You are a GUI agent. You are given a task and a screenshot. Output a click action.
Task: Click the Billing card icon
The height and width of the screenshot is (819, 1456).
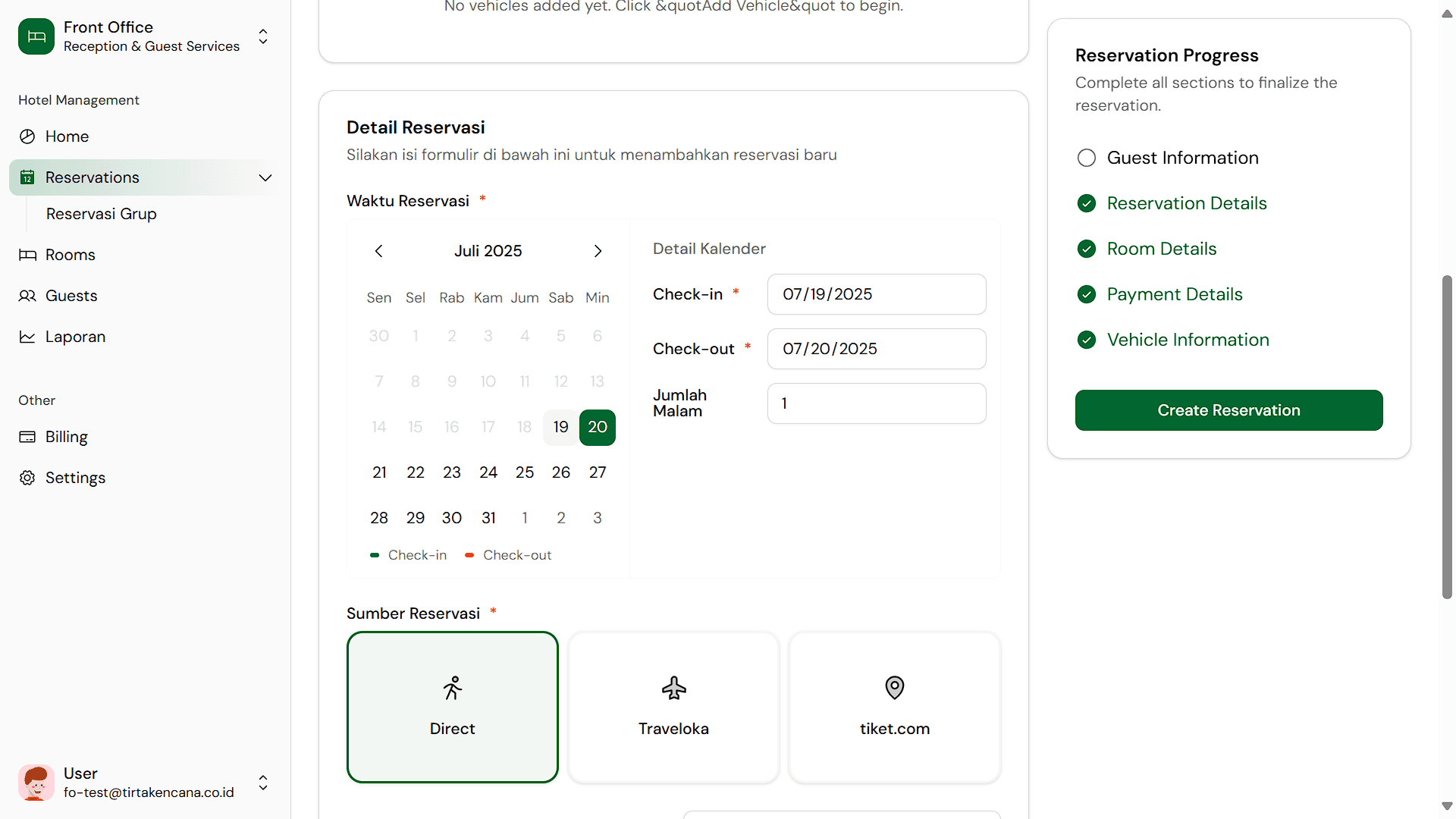pyautogui.click(x=27, y=437)
